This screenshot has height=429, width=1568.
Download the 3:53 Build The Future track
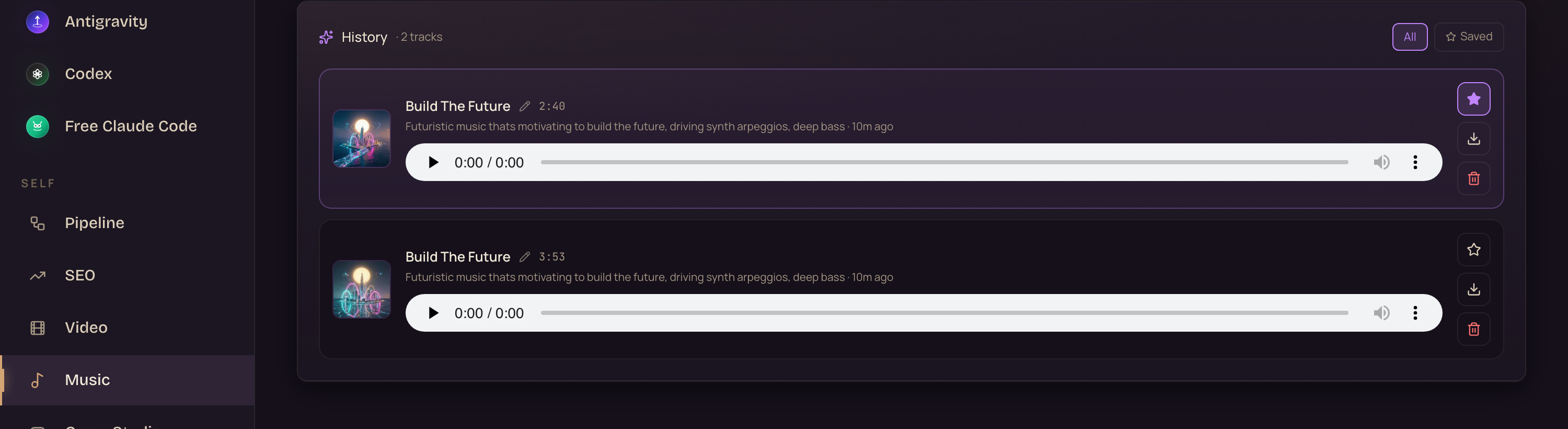tap(1473, 289)
